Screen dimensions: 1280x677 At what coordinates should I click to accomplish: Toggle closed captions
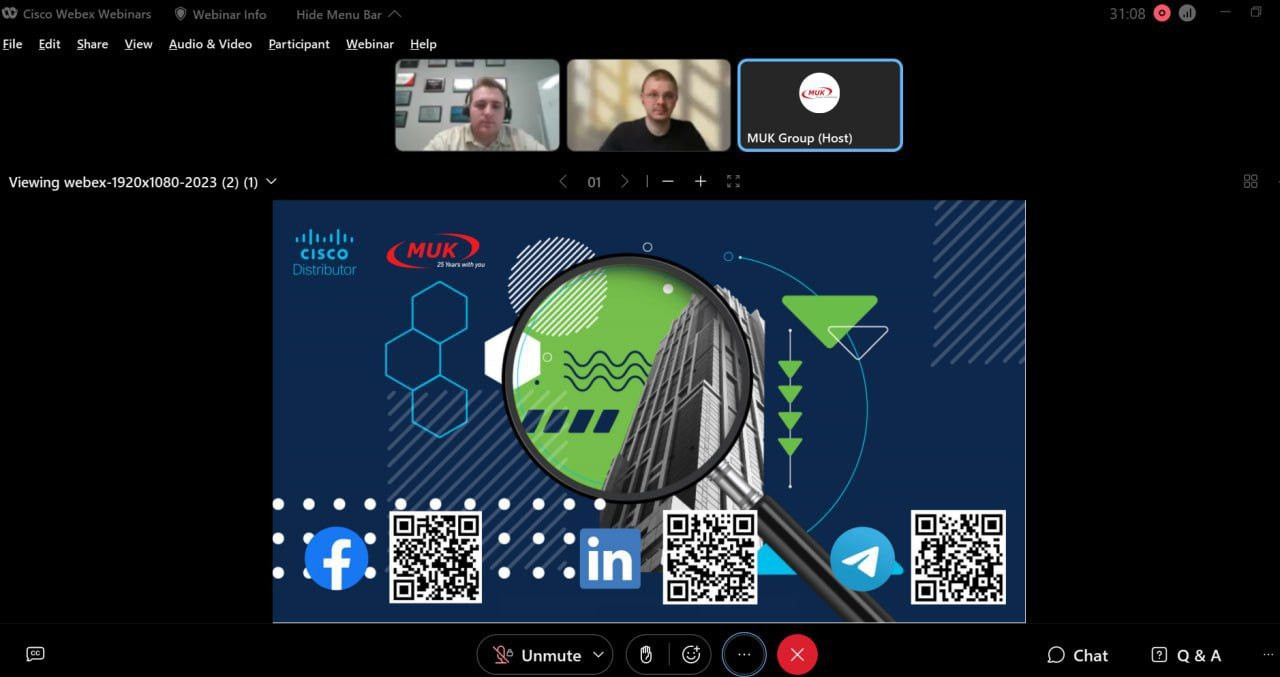click(35, 654)
